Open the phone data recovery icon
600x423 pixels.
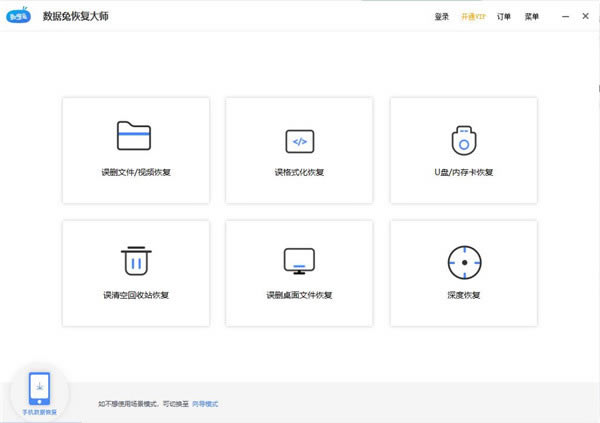(x=39, y=388)
